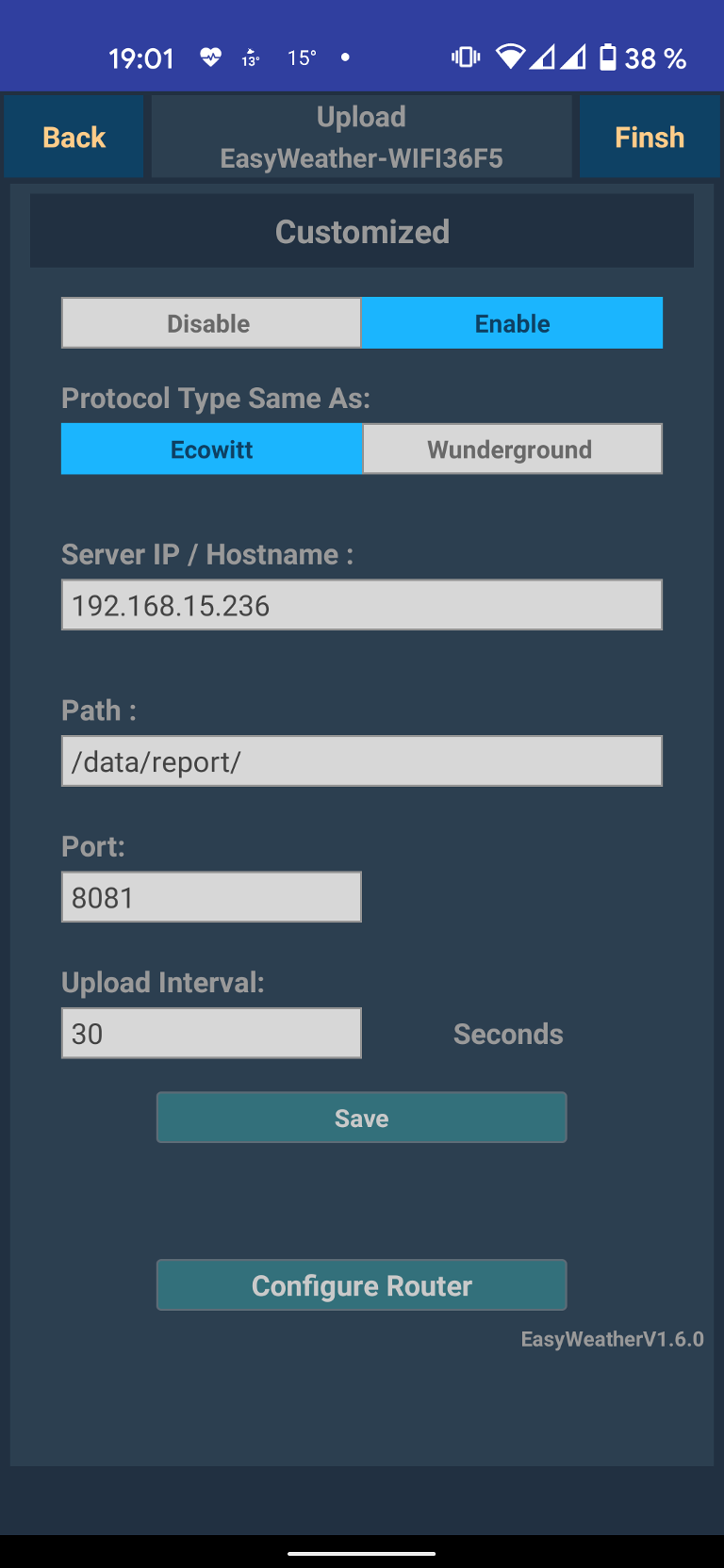Choose Wunderground protocol type
The image size is (724, 1568).
point(512,449)
